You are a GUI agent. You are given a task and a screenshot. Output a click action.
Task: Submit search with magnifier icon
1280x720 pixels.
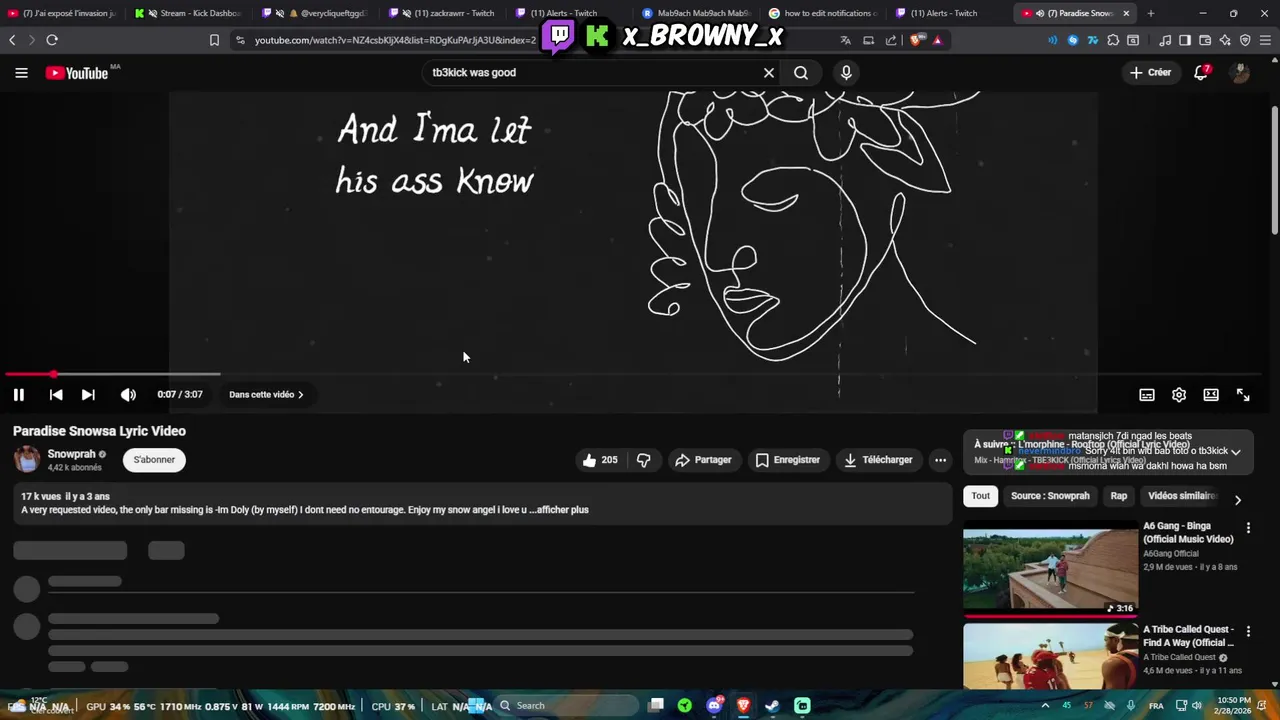[801, 73]
